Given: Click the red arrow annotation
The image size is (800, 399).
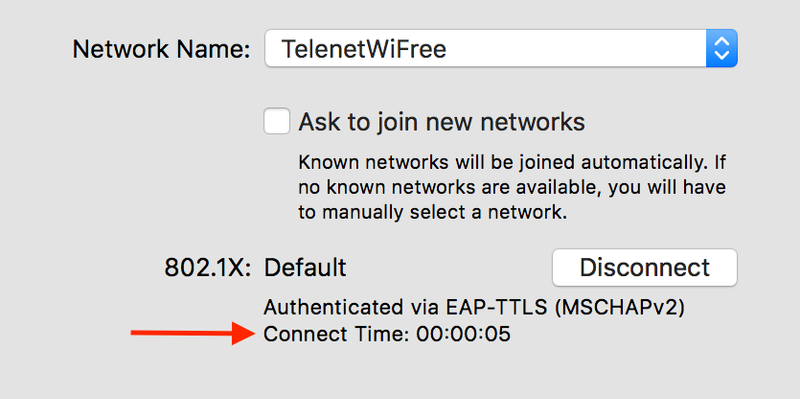Looking at the screenshot, I should coord(192,333).
